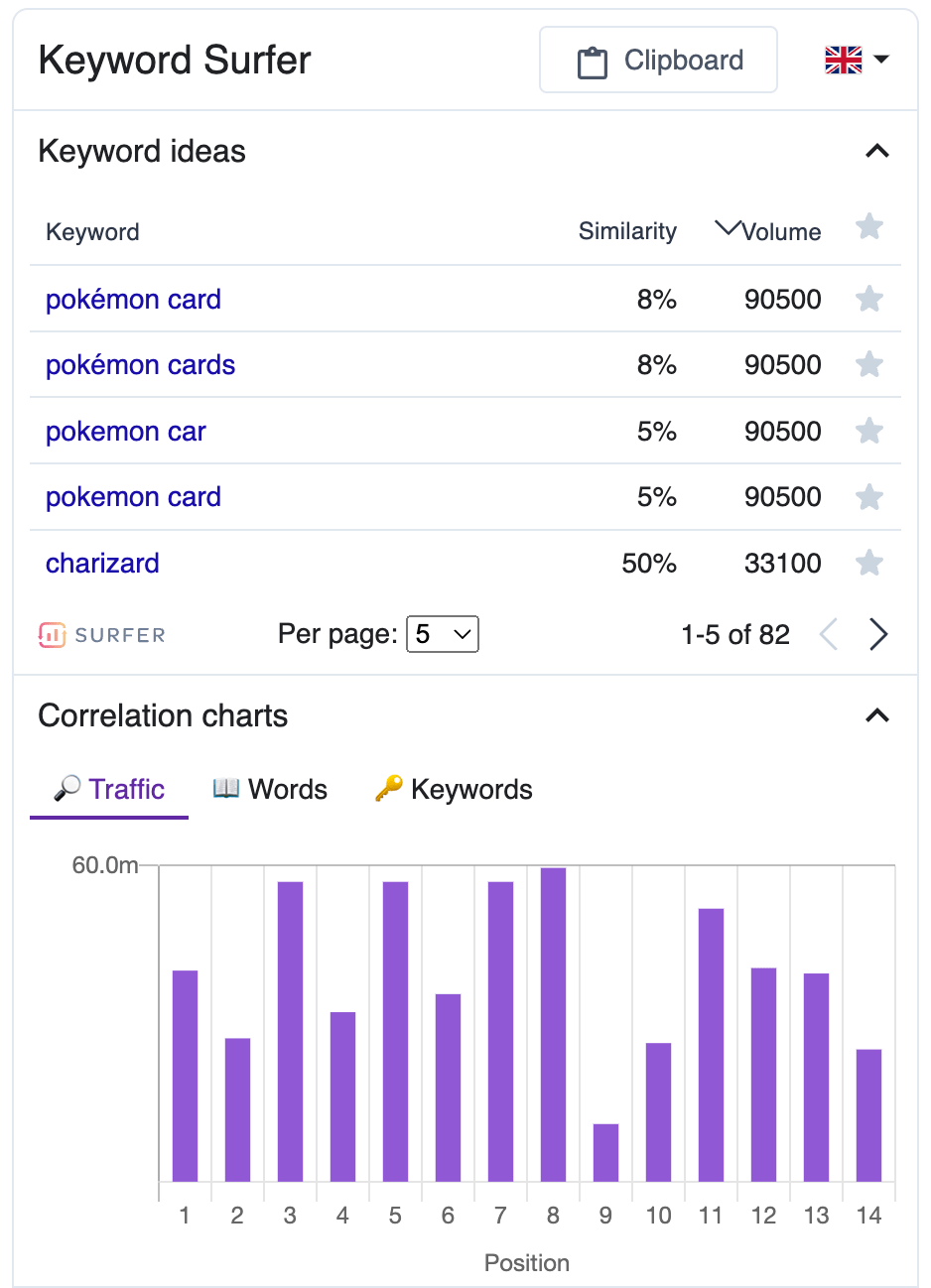931x1288 pixels.
Task: Go to next page of keyword ideas
Action: (877, 634)
